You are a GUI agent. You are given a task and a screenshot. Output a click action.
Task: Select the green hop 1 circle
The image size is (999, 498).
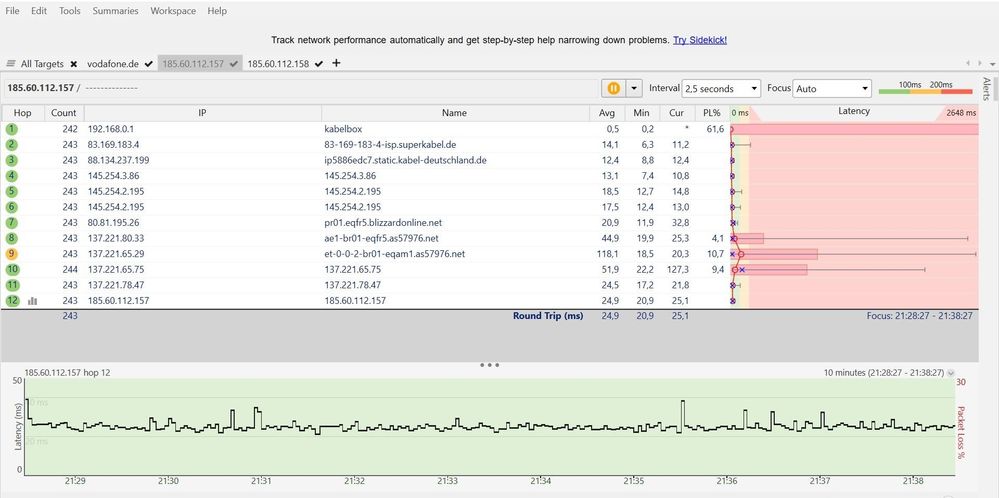point(12,129)
